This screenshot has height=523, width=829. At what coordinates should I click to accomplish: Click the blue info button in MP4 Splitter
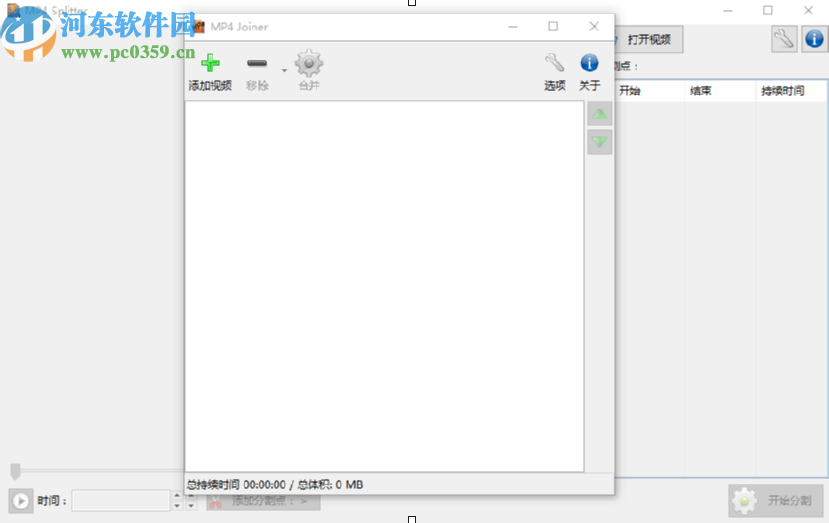coord(814,39)
